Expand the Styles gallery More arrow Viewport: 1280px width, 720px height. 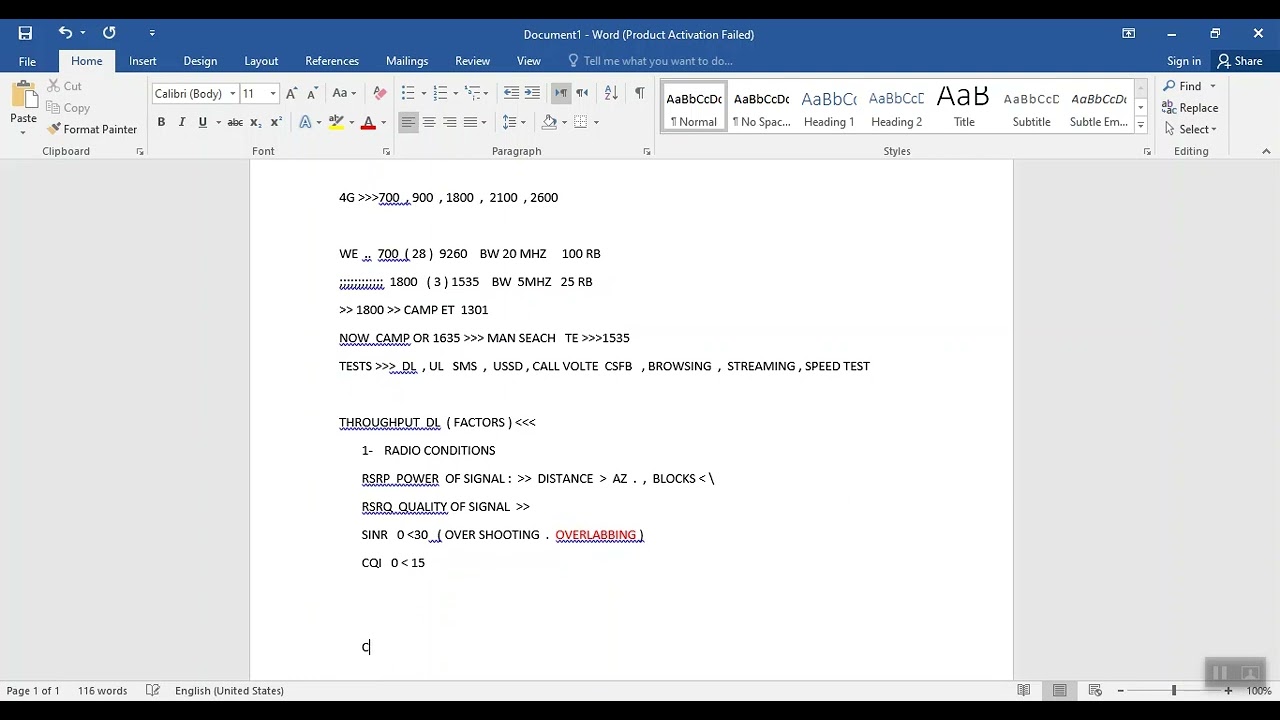point(1140,125)
